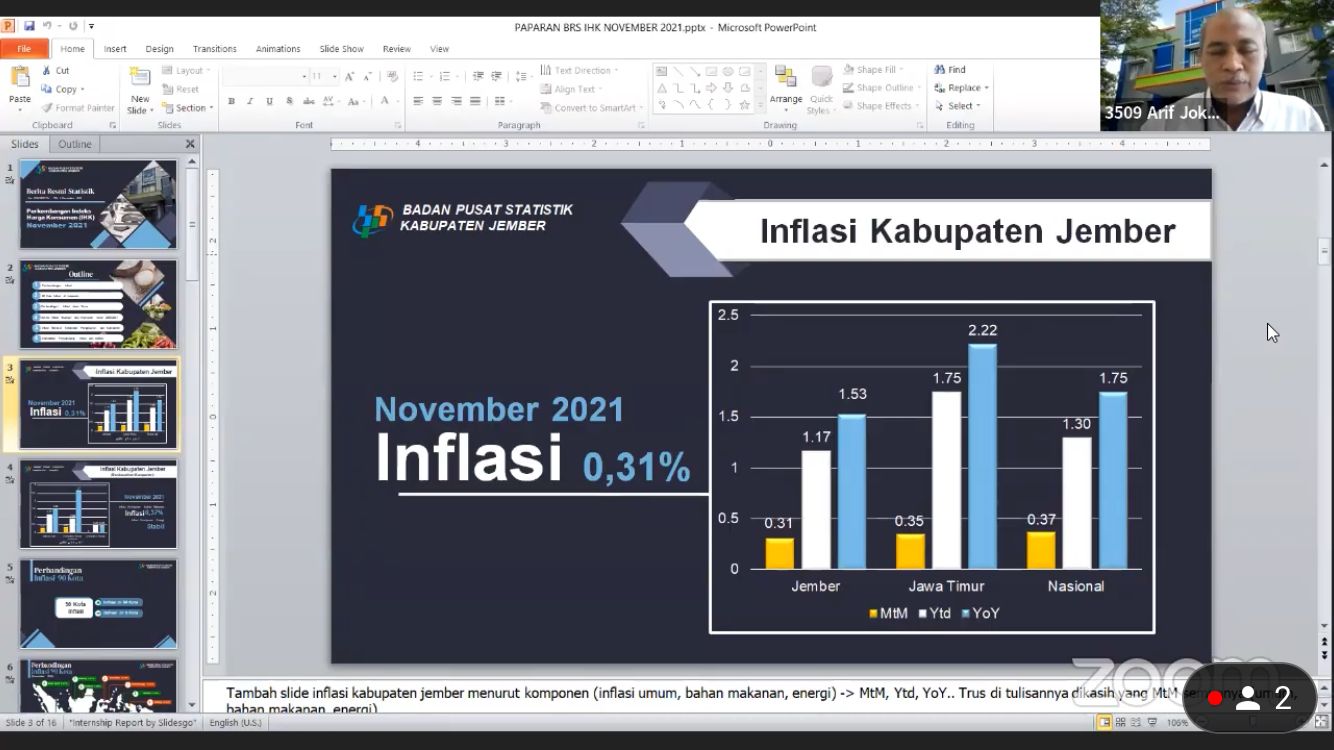This screenshot has height=750, width=1334.
Task: Open the Outline pane tab
Action: point(75,144)
